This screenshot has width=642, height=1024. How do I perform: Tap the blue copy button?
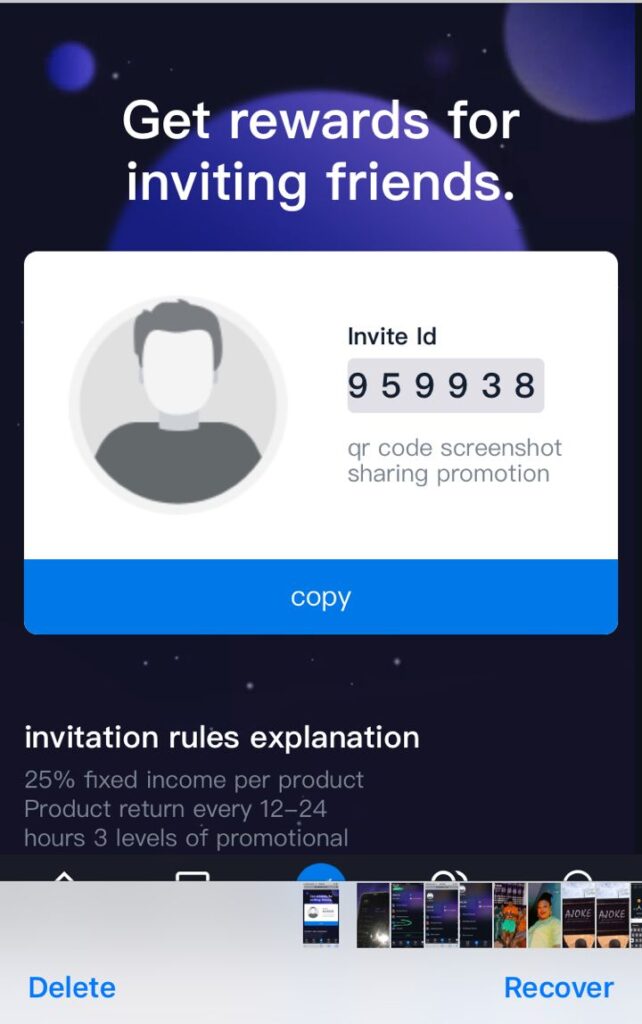[321, 597]
